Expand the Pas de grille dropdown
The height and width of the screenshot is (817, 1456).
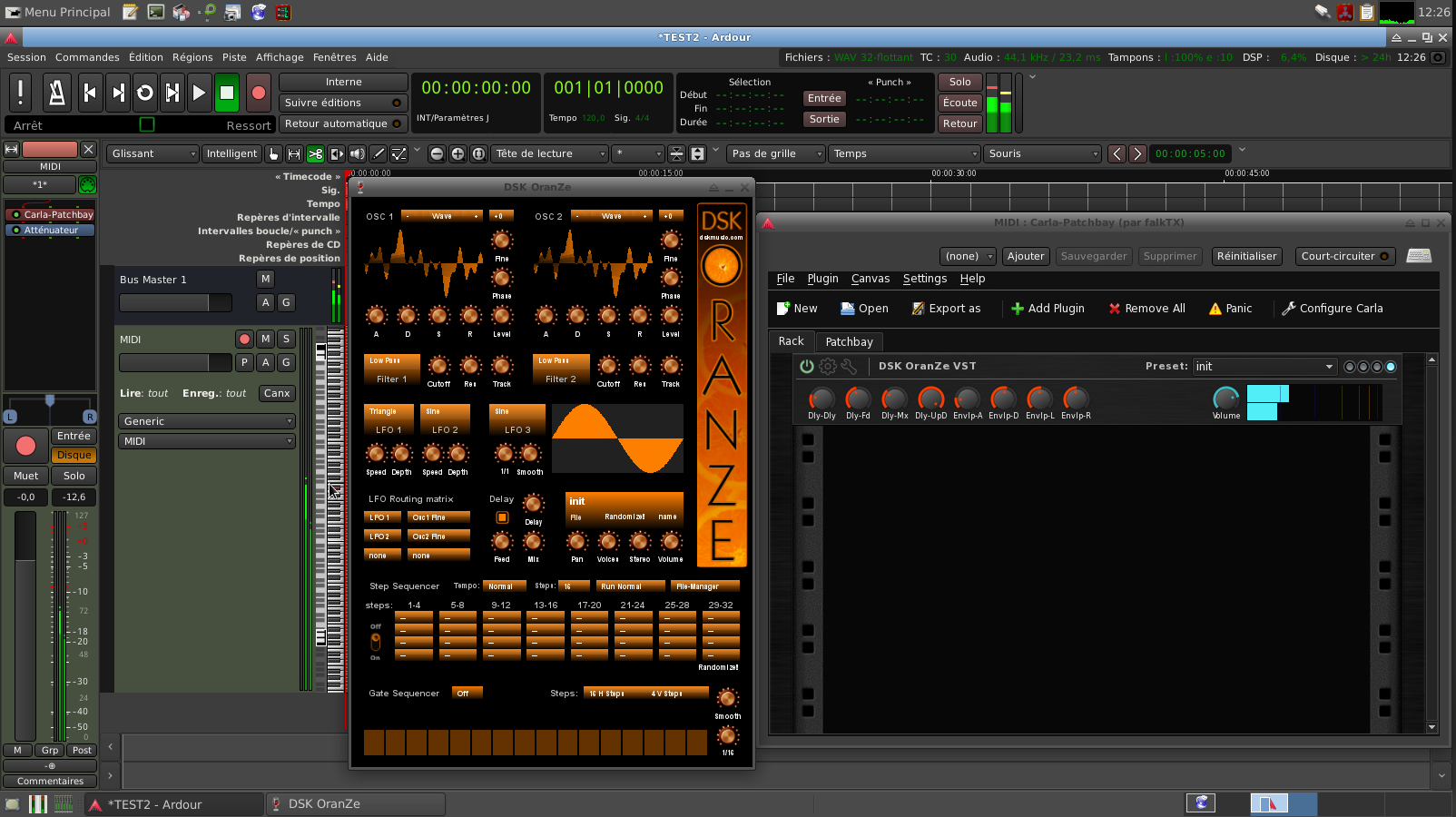(776, 154)
